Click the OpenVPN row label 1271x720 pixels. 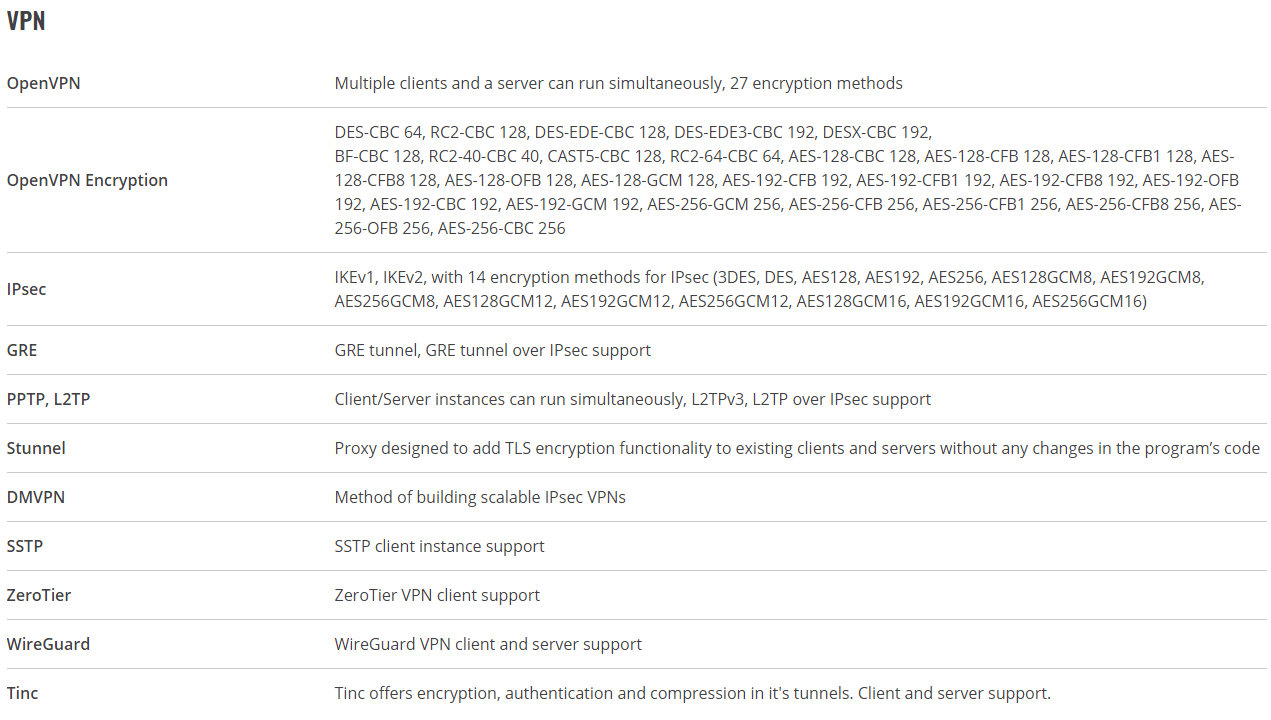pos(43,83)
